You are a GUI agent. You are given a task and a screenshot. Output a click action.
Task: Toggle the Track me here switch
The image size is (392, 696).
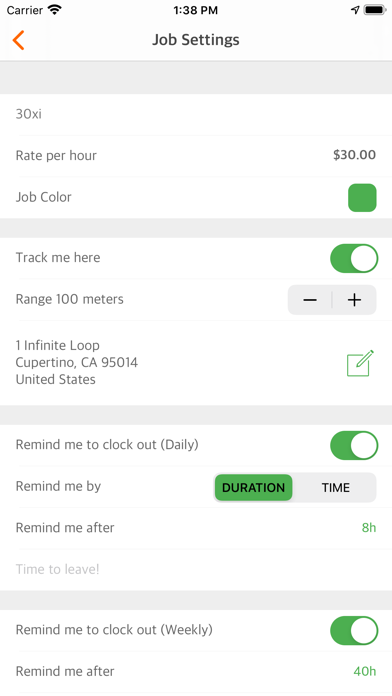coord(354,258)
